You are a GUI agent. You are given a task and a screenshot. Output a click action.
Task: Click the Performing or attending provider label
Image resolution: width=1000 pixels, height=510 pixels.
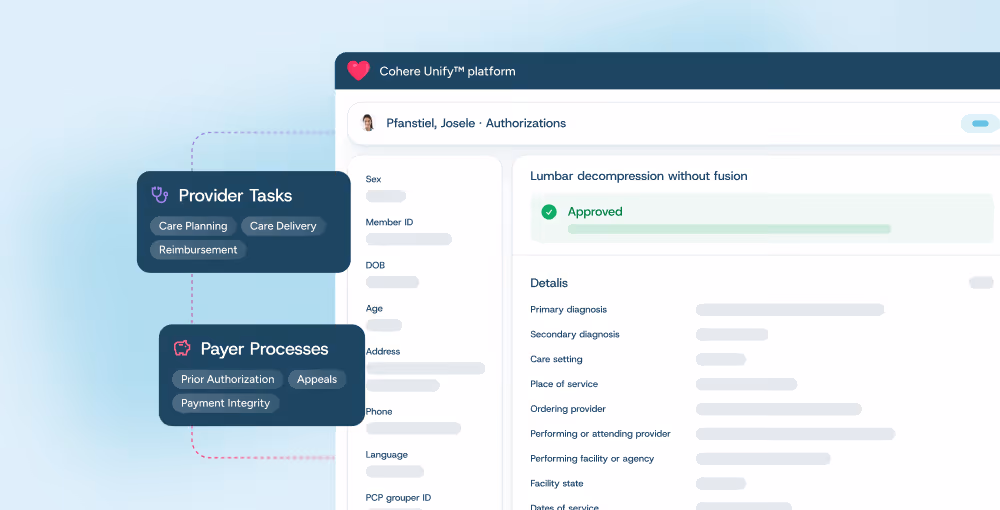click(x=600, y=434)
